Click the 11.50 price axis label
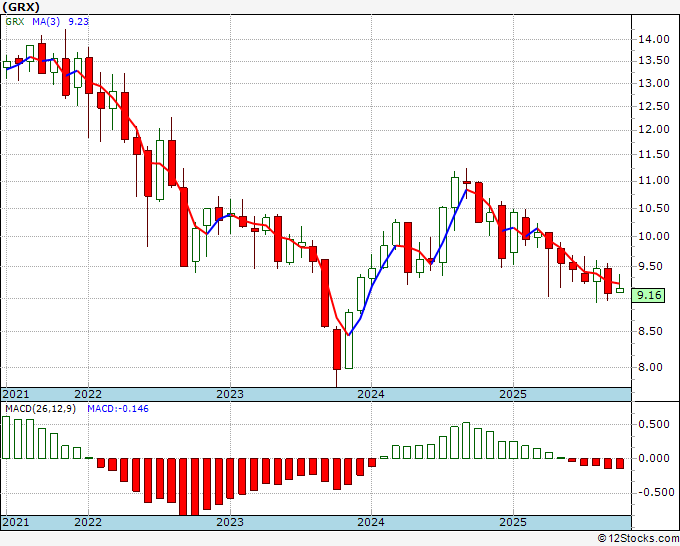The height and width of the screenshot is (546, 680). pos(654,154)
